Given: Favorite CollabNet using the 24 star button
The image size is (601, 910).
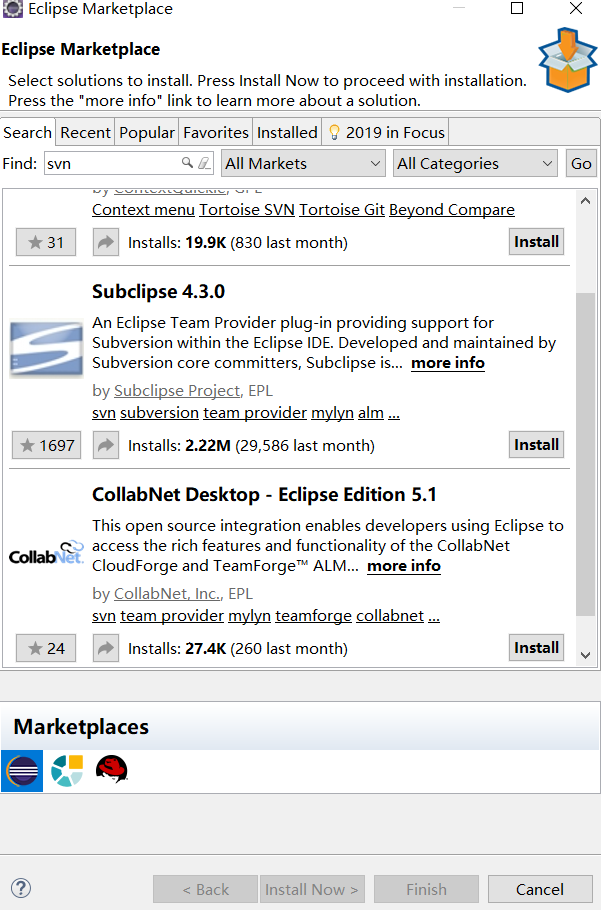Looking at the screenshot, I should click(46, 648).
